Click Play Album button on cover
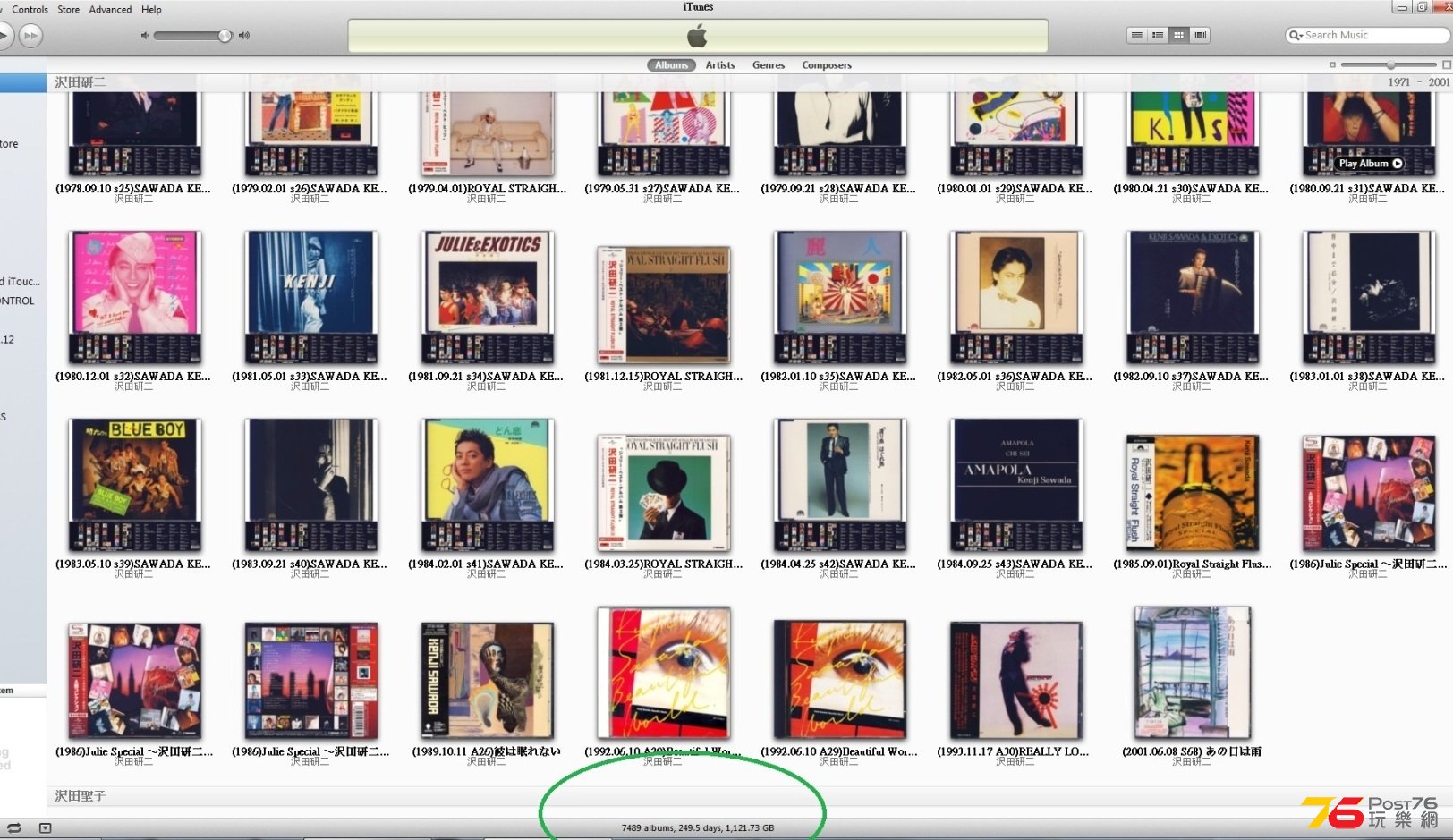Image resolution: width=1453 pixels, height=840 pixels. click(1370, 164)
